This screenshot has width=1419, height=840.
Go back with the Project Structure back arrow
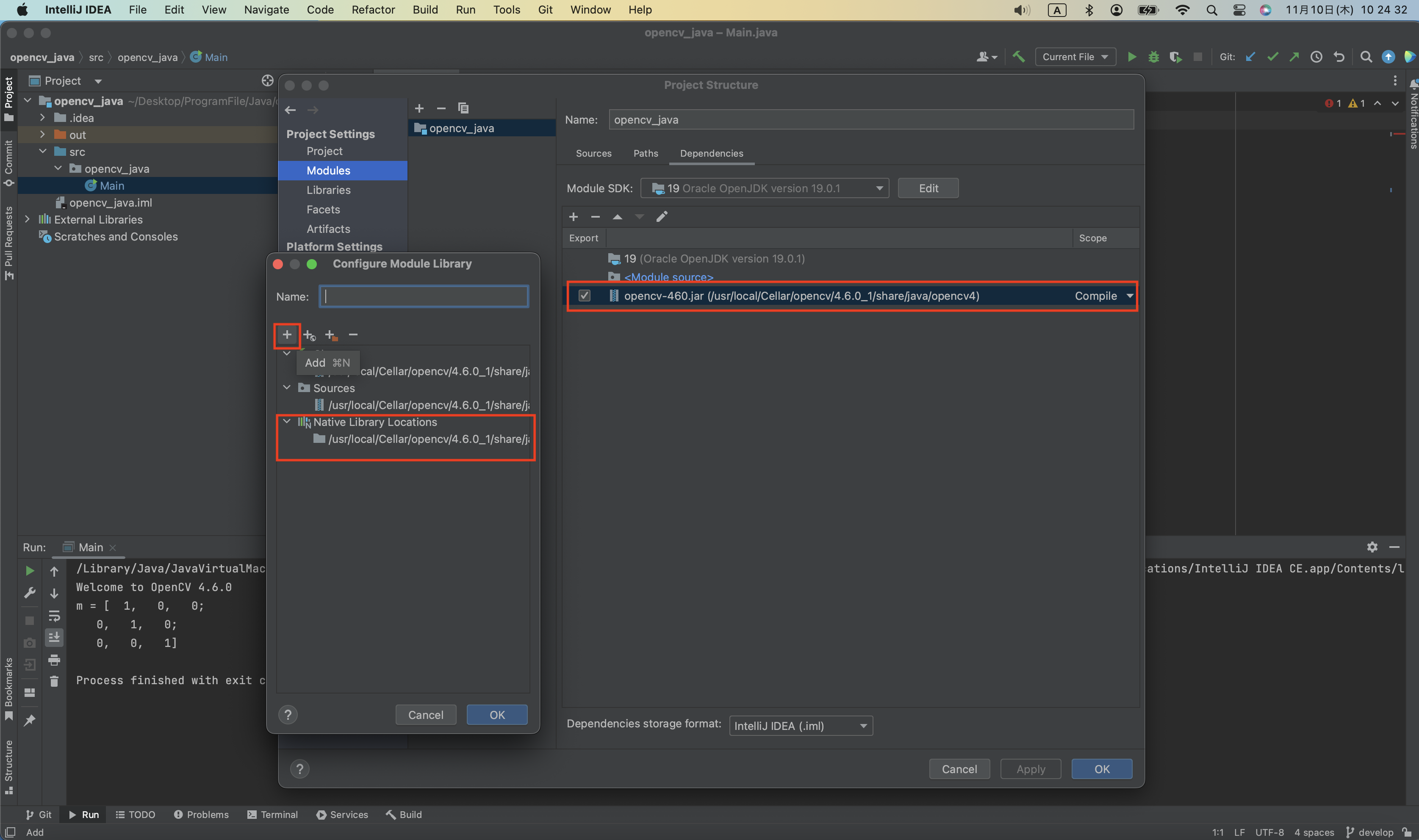291,110
